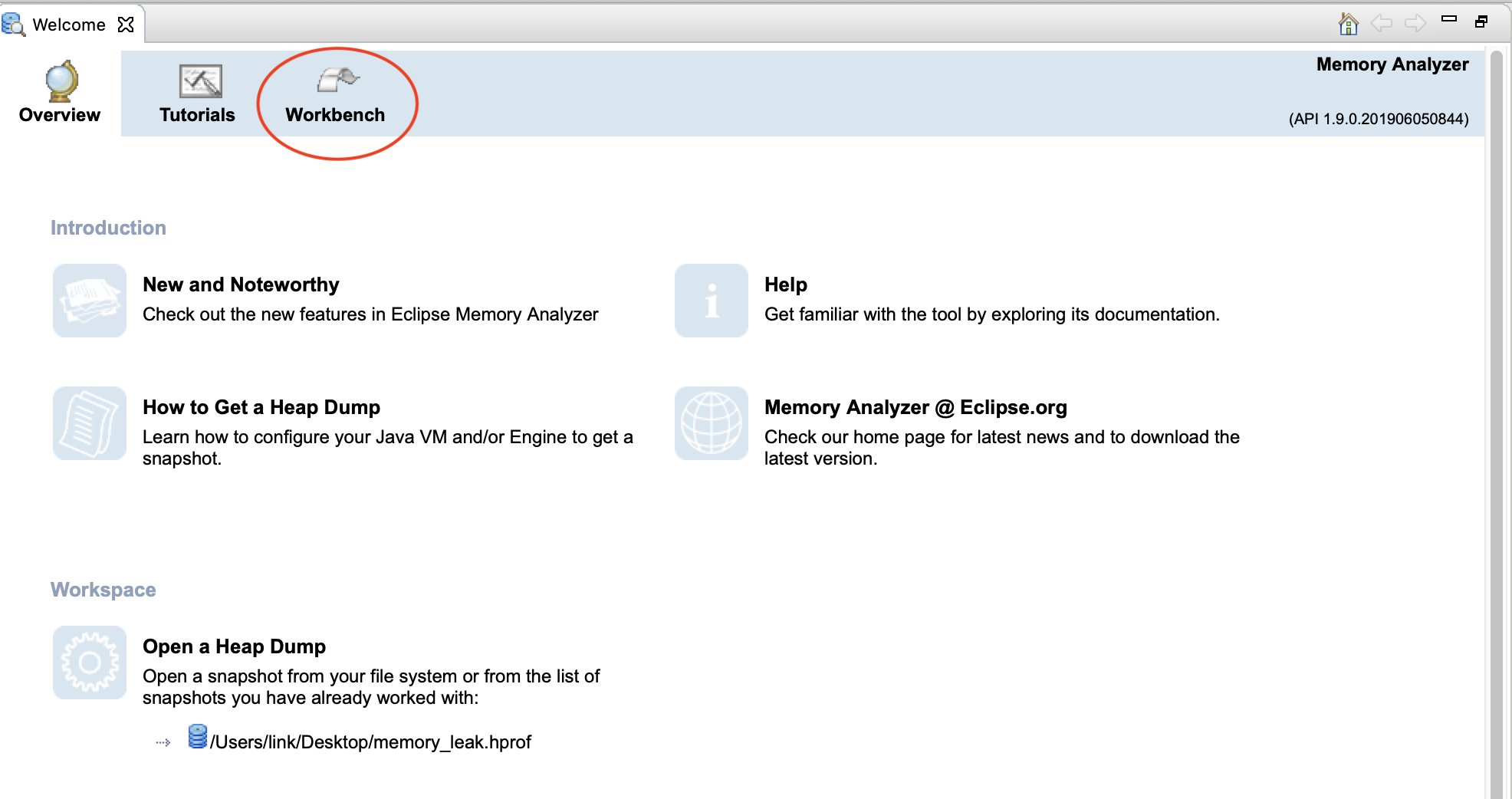1512x799 pixels.
Task: Click the New and Noteworthy icon
Action: [90, 301]
